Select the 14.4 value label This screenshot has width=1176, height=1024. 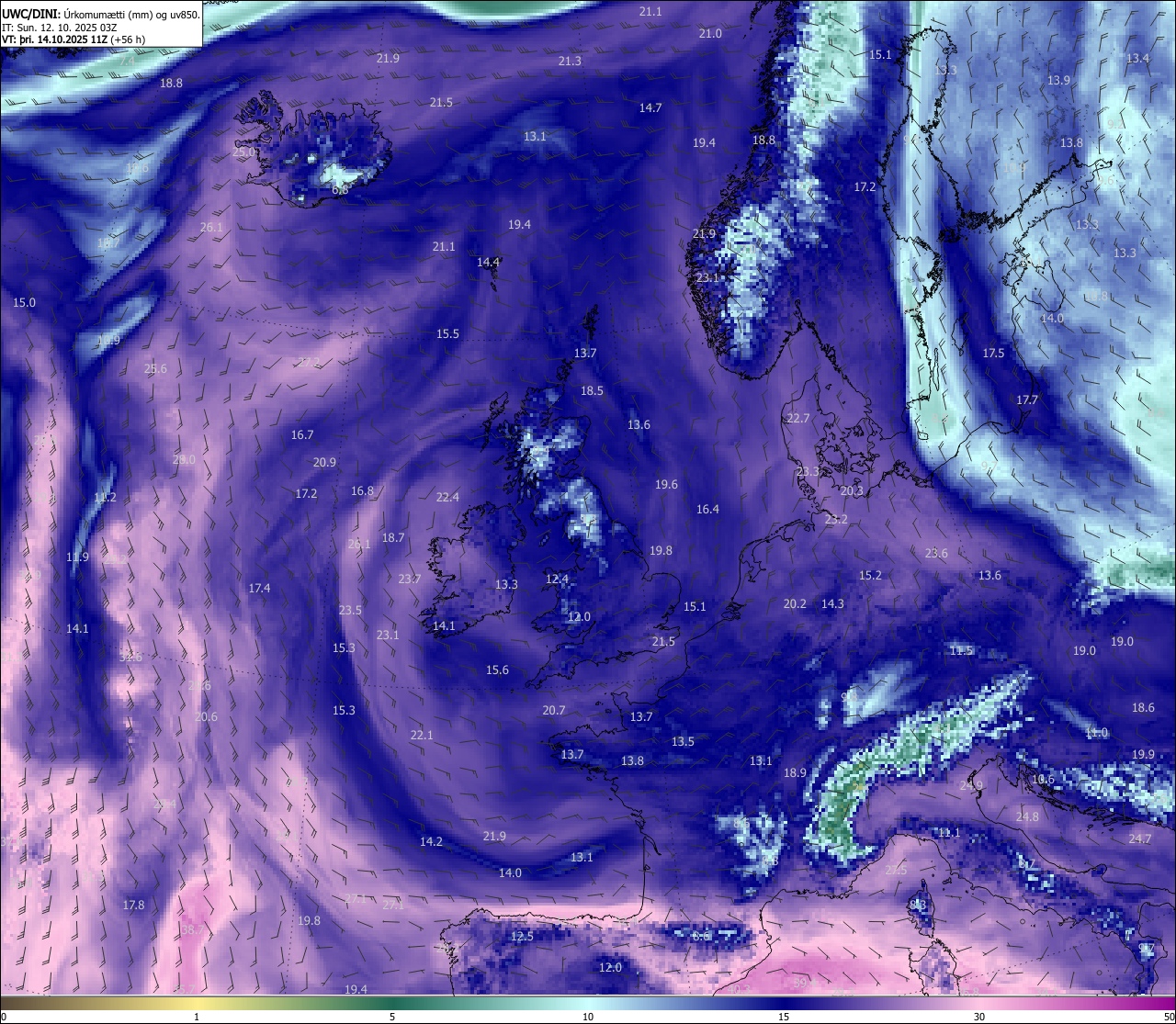[x=488, y=262]
